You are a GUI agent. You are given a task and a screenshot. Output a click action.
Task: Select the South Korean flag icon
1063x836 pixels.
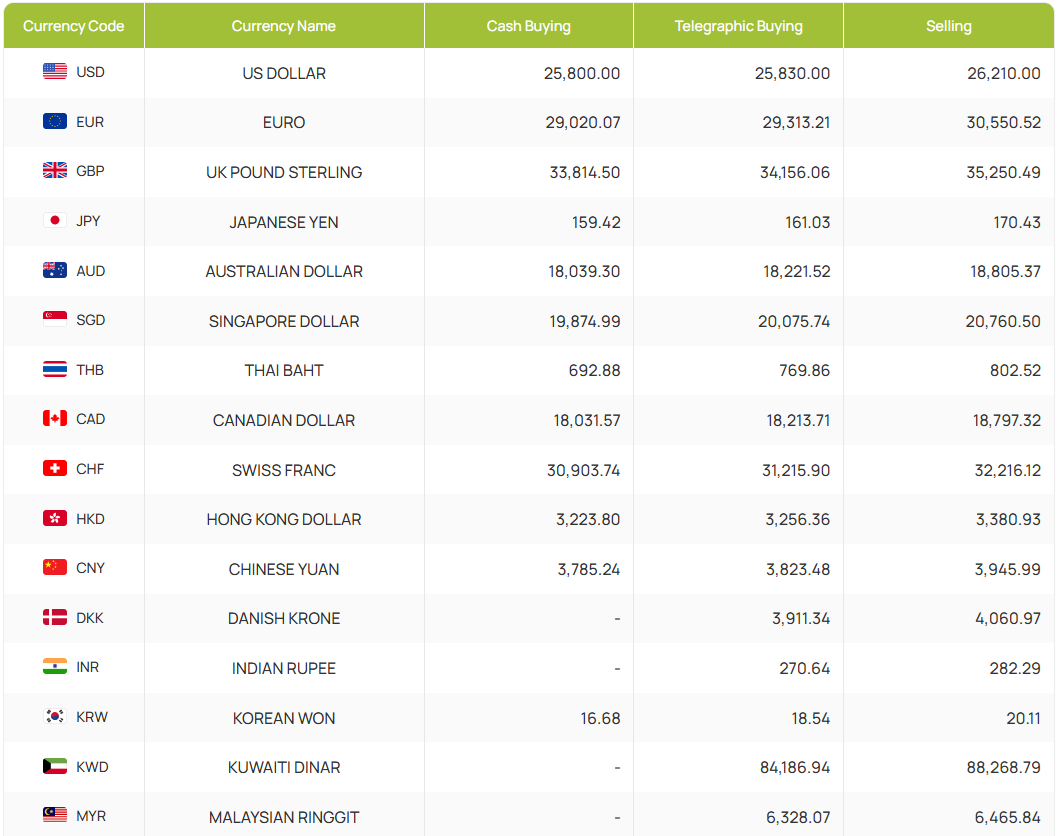tap(55, 716)
